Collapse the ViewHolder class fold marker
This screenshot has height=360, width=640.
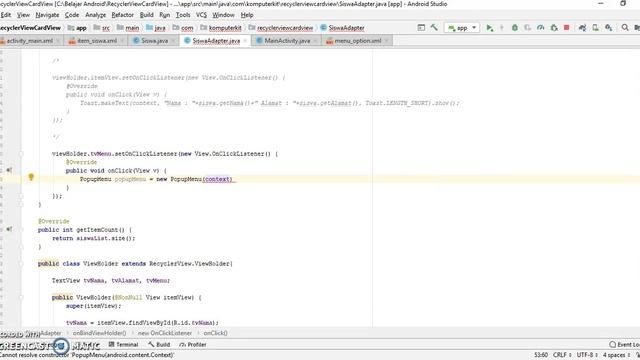pyautogui.click(x=21, y=264)
